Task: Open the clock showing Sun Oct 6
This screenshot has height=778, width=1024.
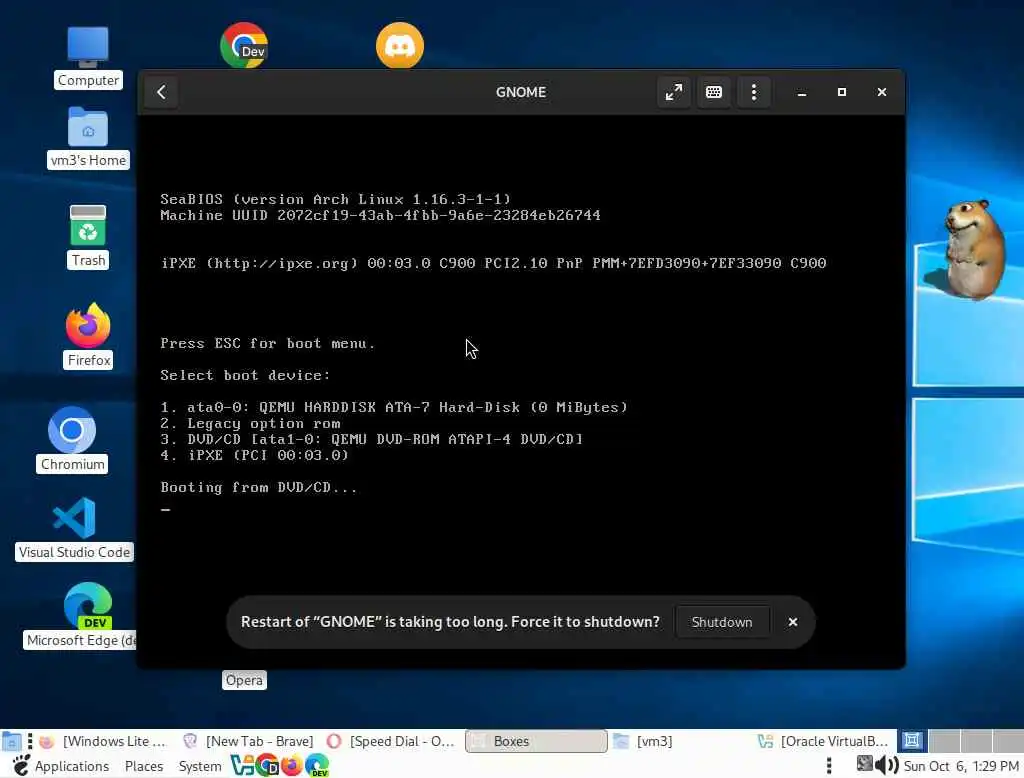Action: click(x=961, y=766)
